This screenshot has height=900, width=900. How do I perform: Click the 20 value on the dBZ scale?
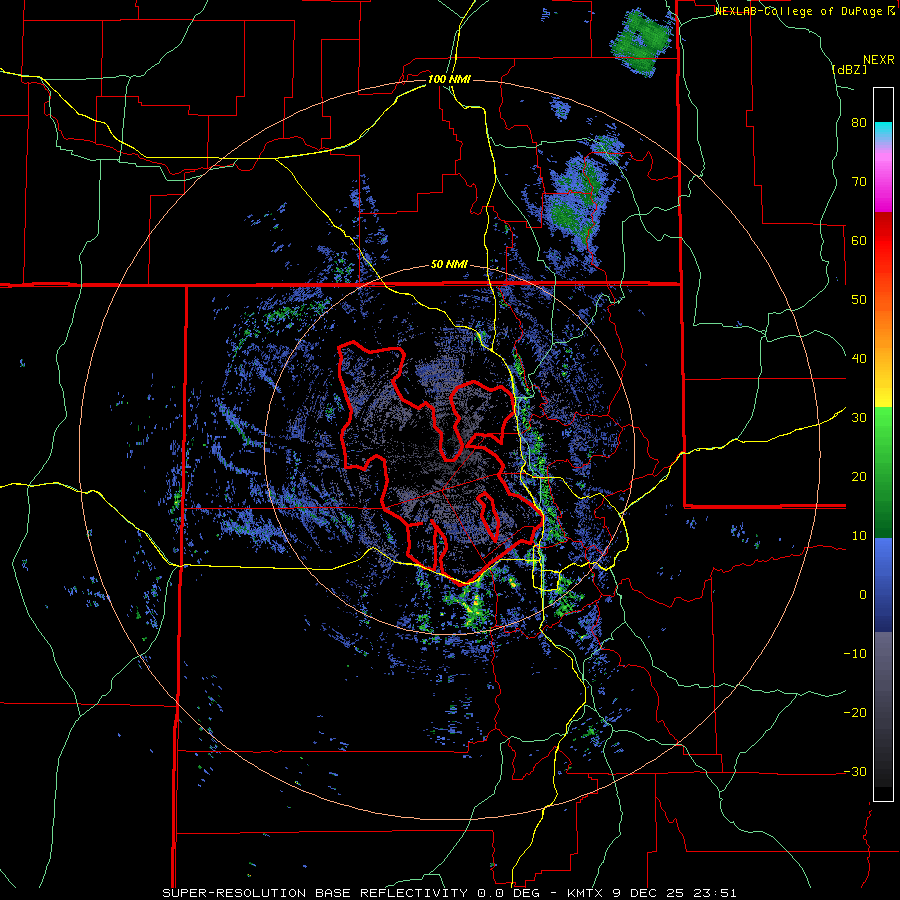coord(859,477)
